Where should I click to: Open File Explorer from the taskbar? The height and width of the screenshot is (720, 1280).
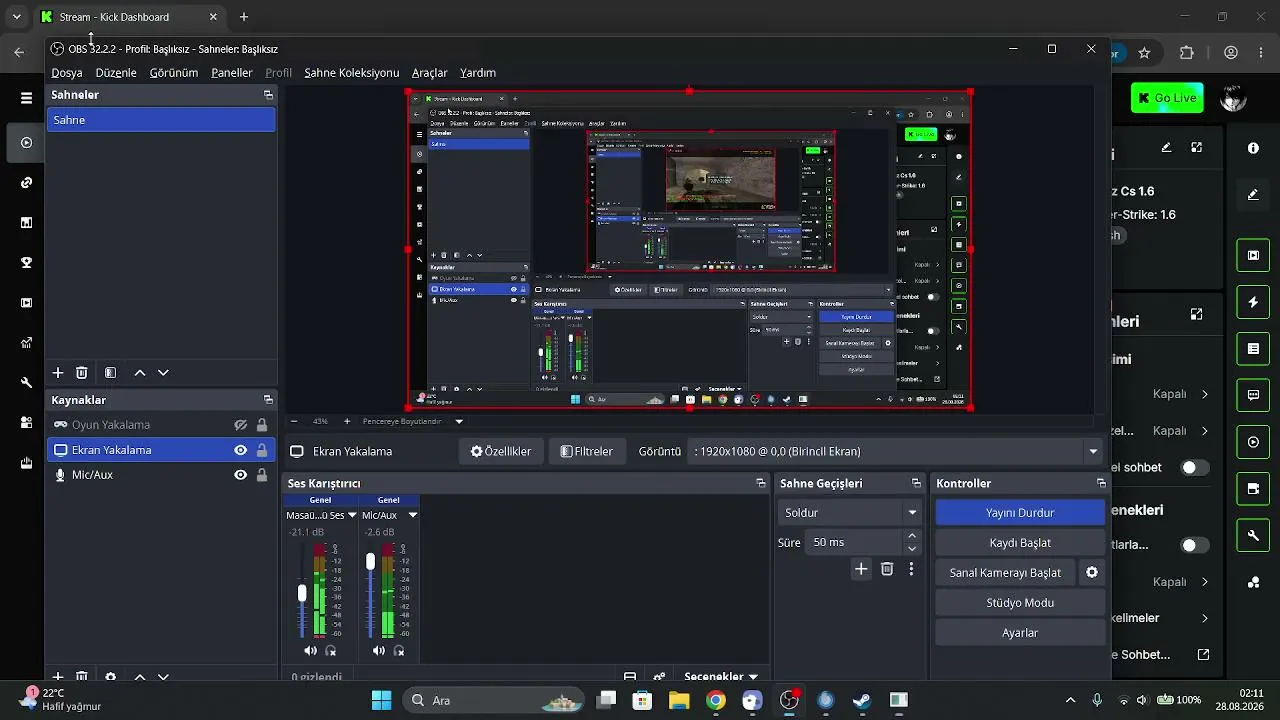pyautogui.click(x=679, y=700)
